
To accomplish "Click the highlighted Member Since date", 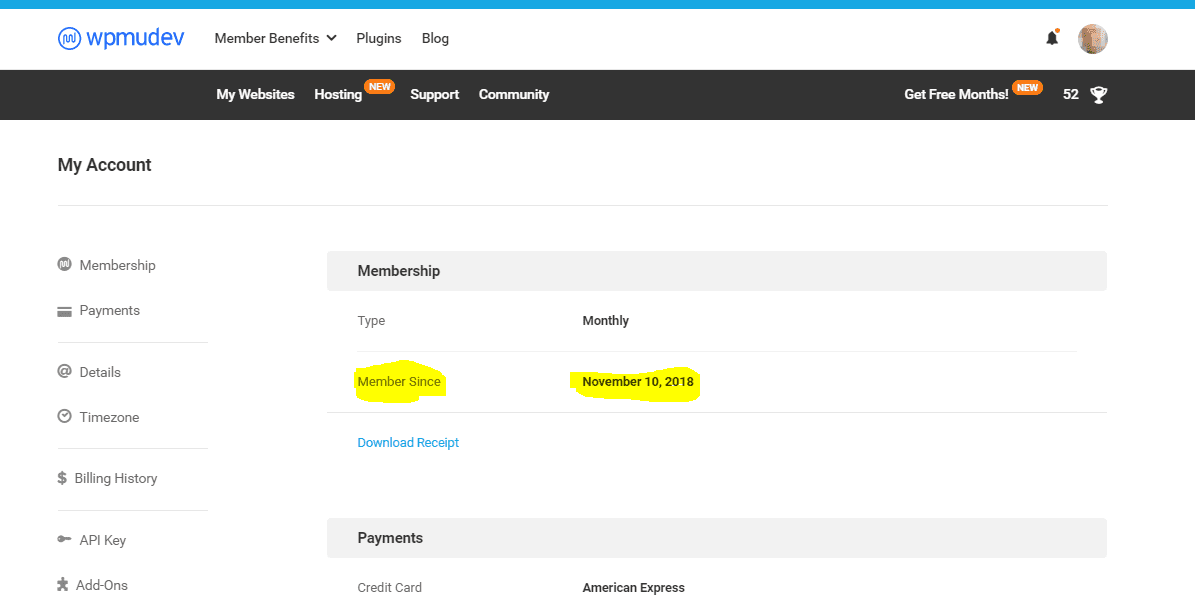I will click(637, 381).
